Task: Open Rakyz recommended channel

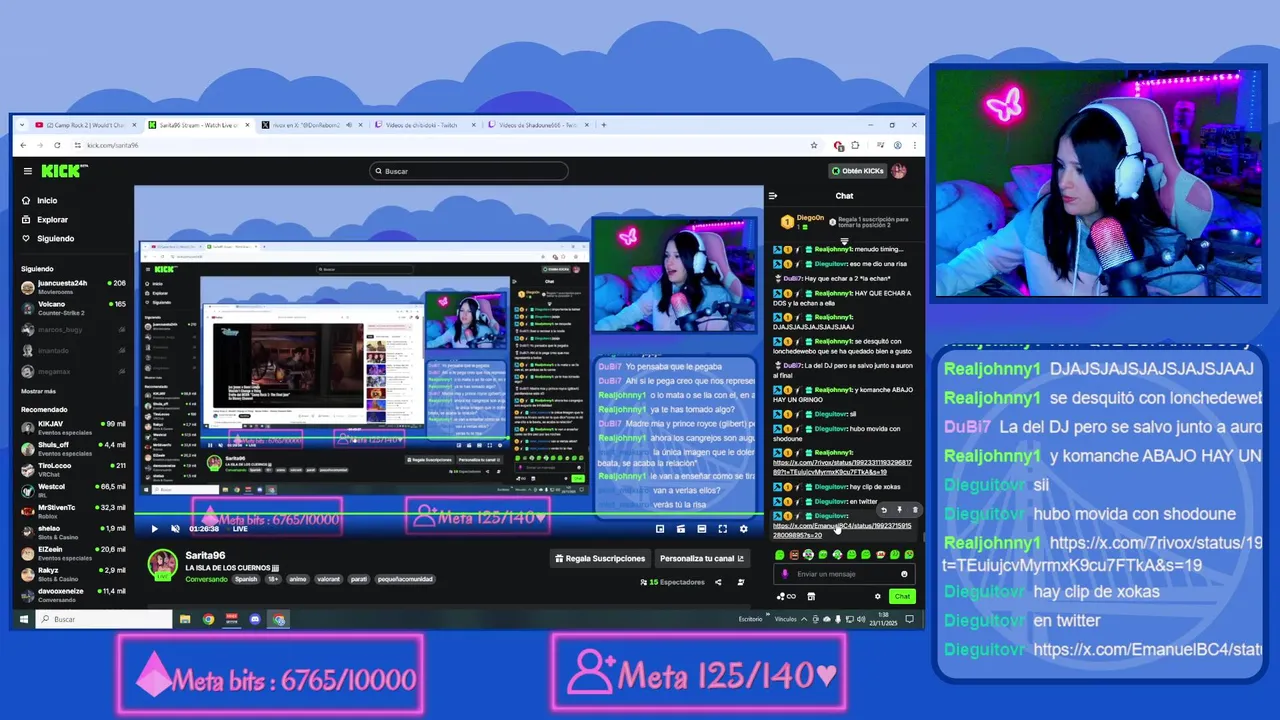Action: (x=74, y=574)
